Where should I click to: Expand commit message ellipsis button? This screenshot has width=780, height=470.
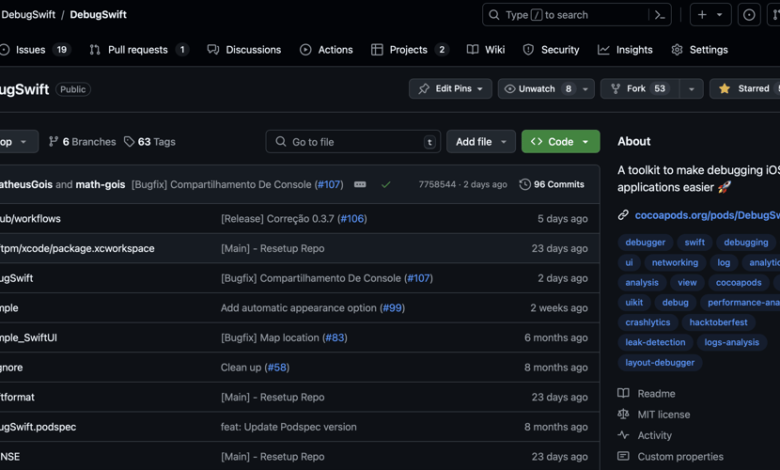click(x=360, y=185)
